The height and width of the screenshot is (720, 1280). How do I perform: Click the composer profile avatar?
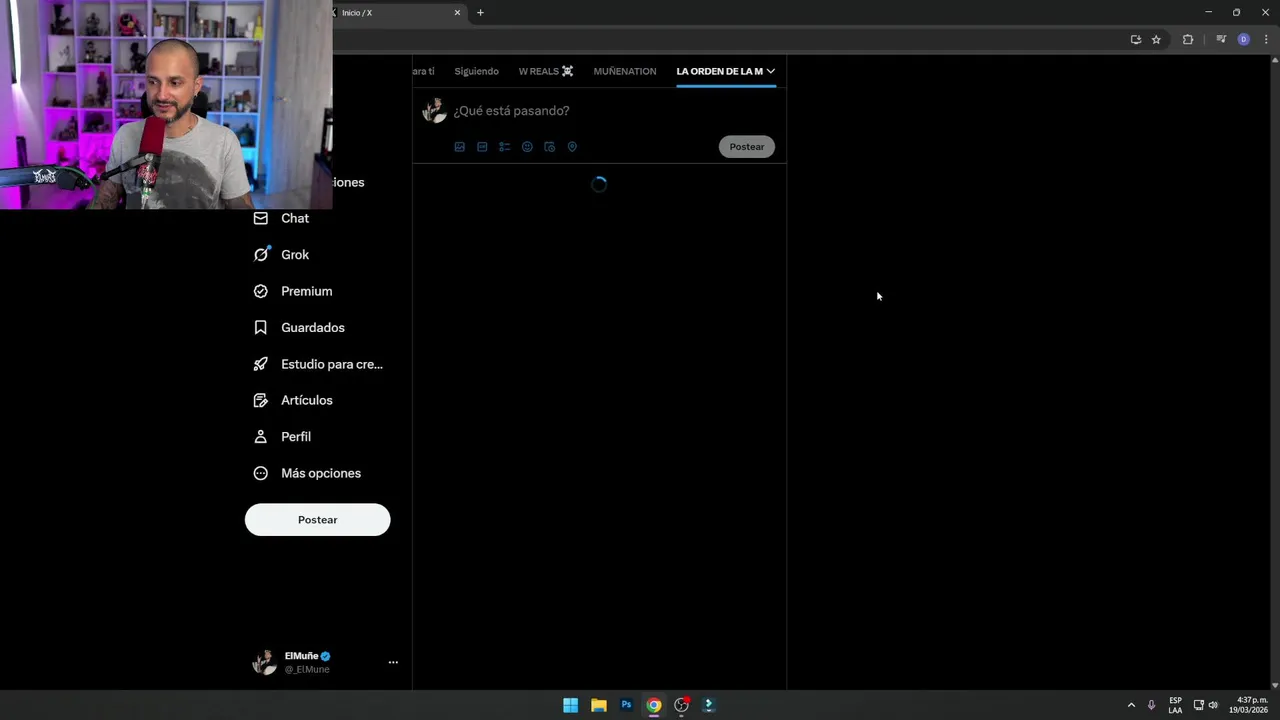(x=434, y=111)
